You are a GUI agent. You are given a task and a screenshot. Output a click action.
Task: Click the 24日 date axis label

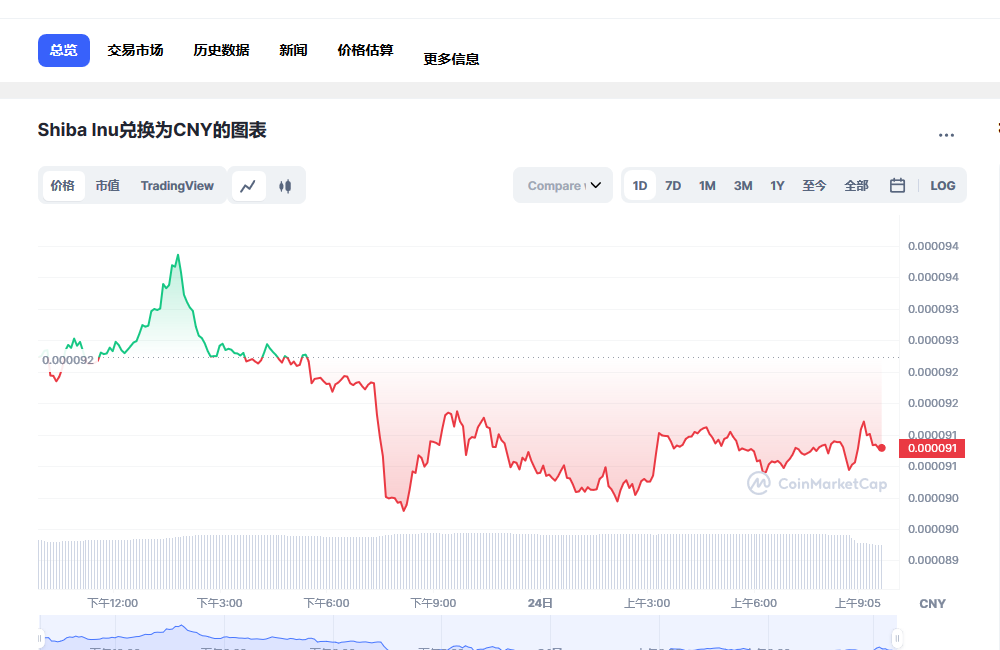(x=540, y=603)
